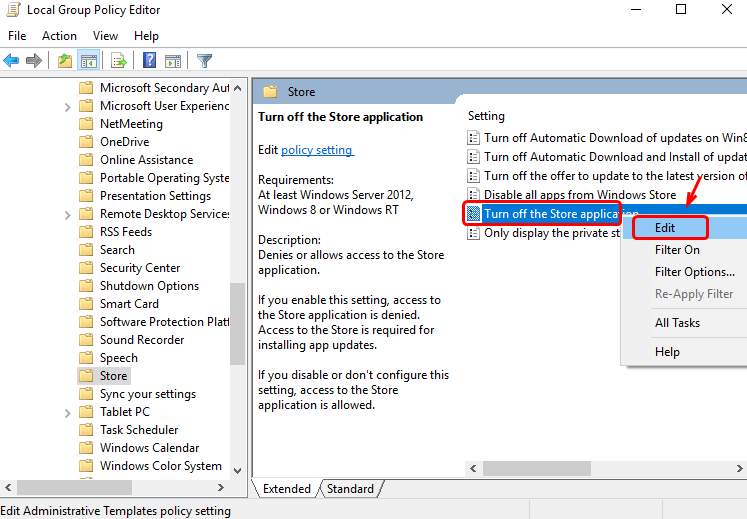Viewport: 747px width, 519px height.
Task: Click the Forward arrow toolbar icon
Action: [34, 61]
